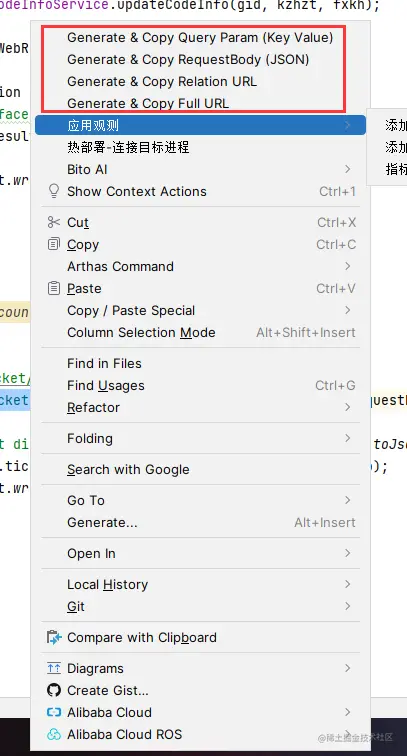This screenshot has width=407, height=756.
Task: Click the scissors icon next to Cut
Action: 54,222
